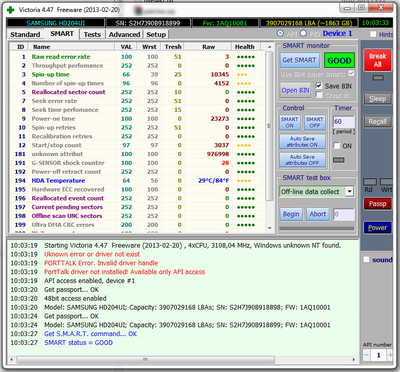Viewport: 400px width, 372px height.
Task: Click the Seek error rate row
Action: pyautogui.click(x=137, y=101)
